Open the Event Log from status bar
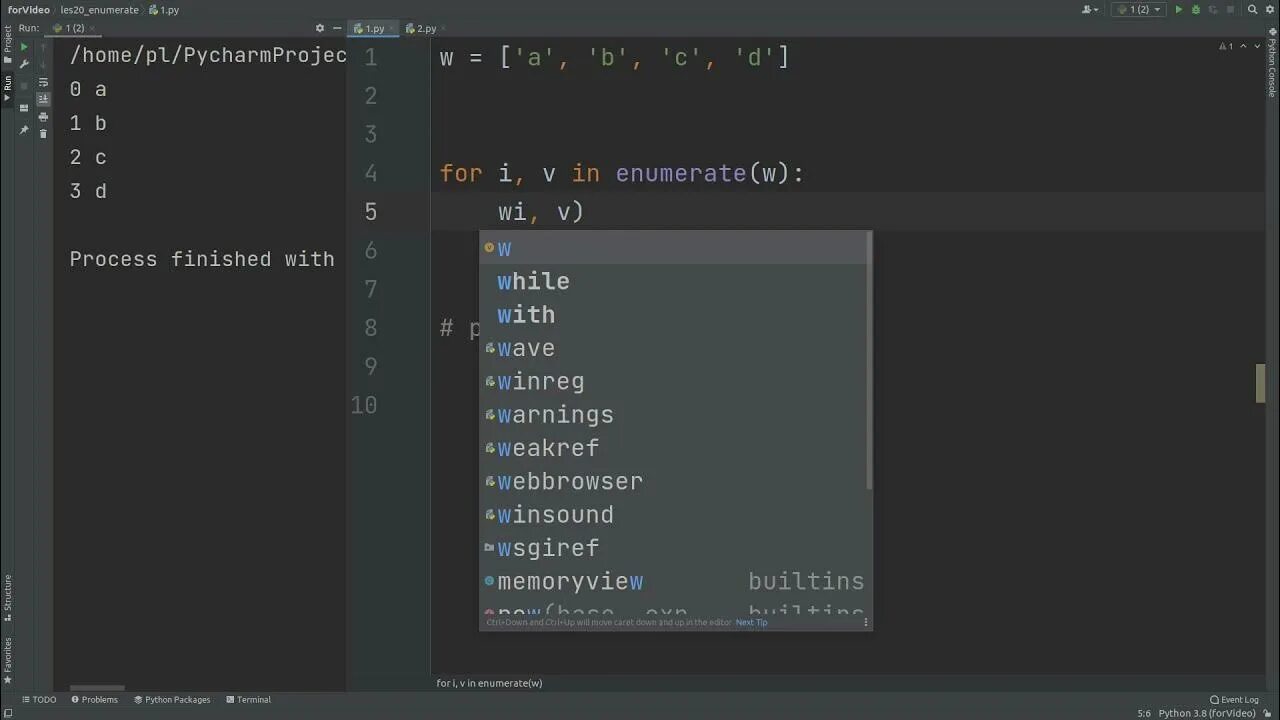 pos(1237,700)
